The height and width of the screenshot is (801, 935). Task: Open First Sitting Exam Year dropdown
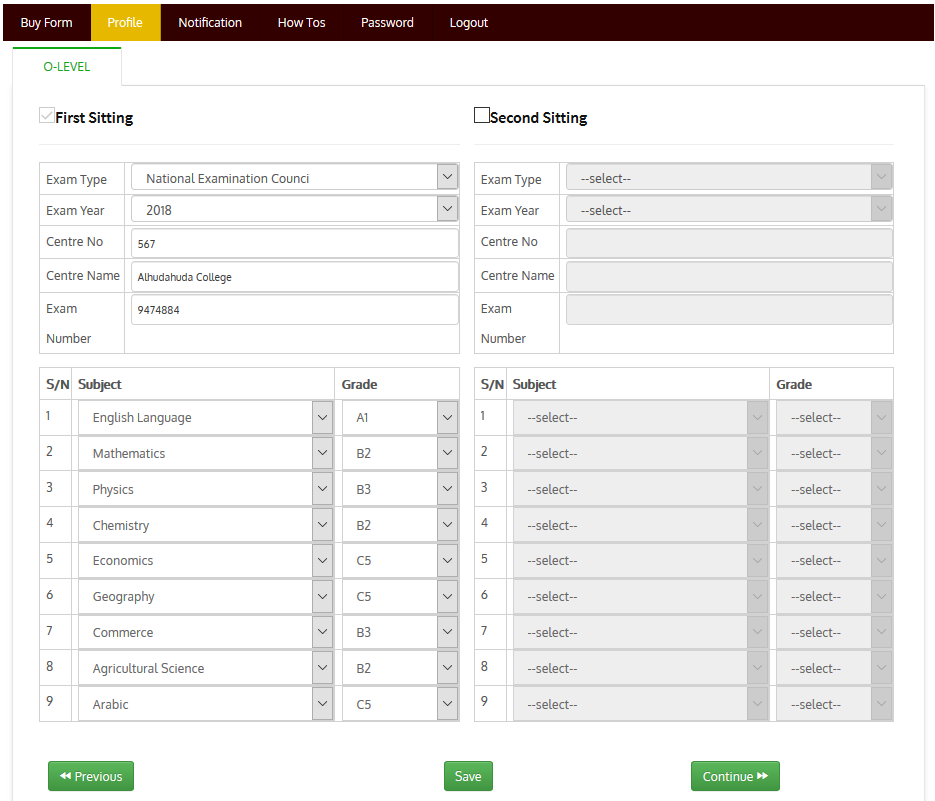[x=295, y=209]
